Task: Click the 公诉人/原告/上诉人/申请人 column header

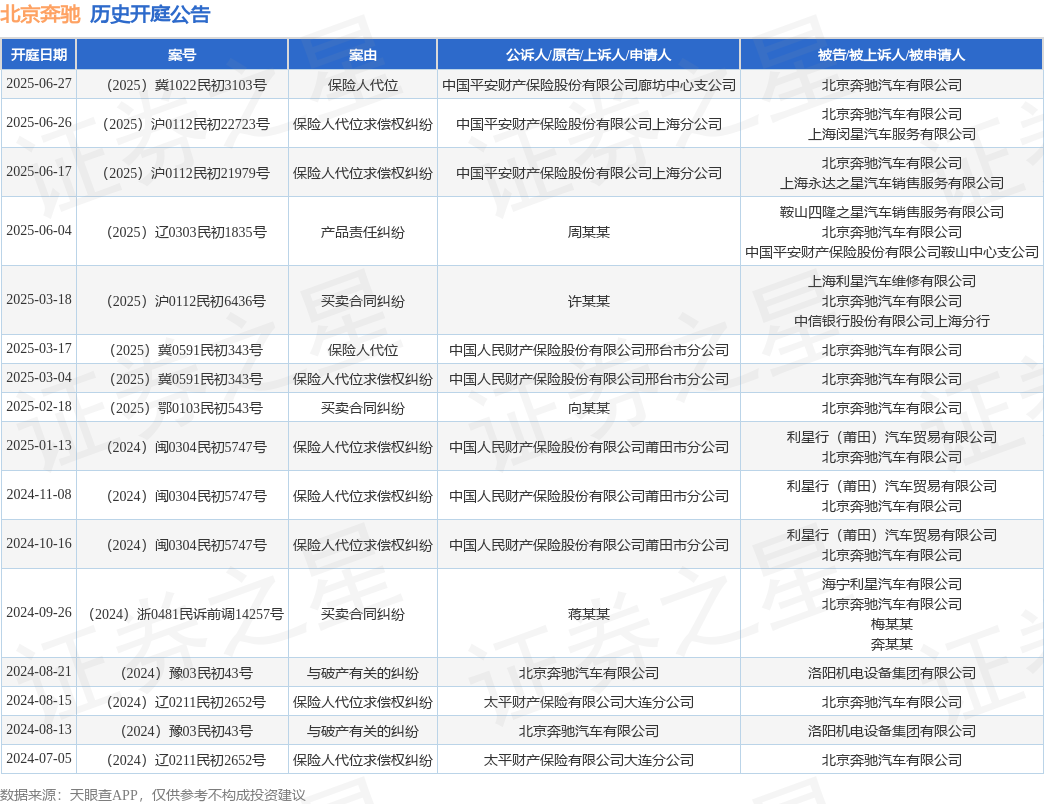Action: [589, 55]
